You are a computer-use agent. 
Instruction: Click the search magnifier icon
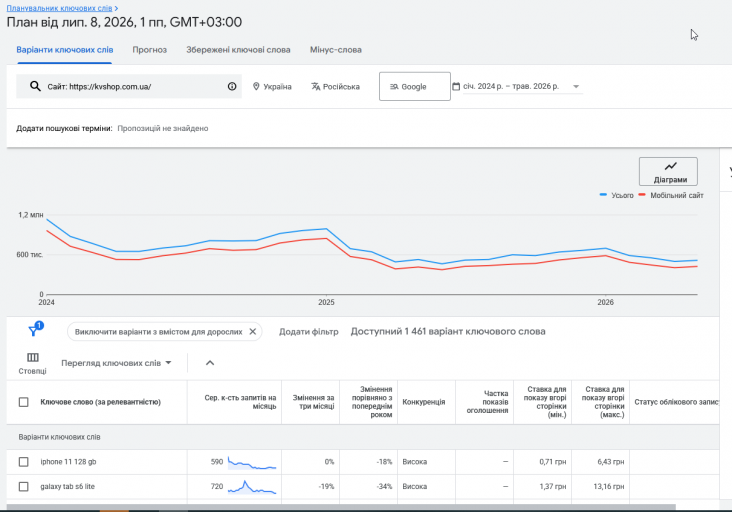click(x=35, y=86)
